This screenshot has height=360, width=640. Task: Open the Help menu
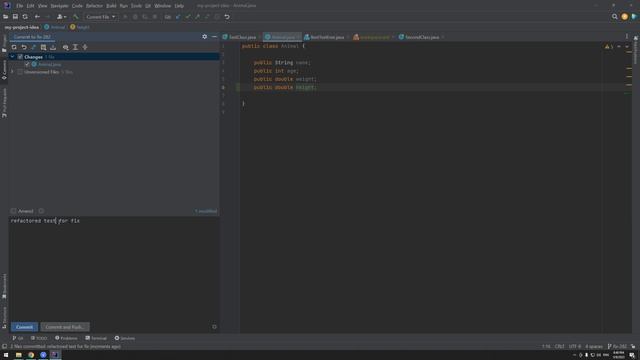click(179, 6)
